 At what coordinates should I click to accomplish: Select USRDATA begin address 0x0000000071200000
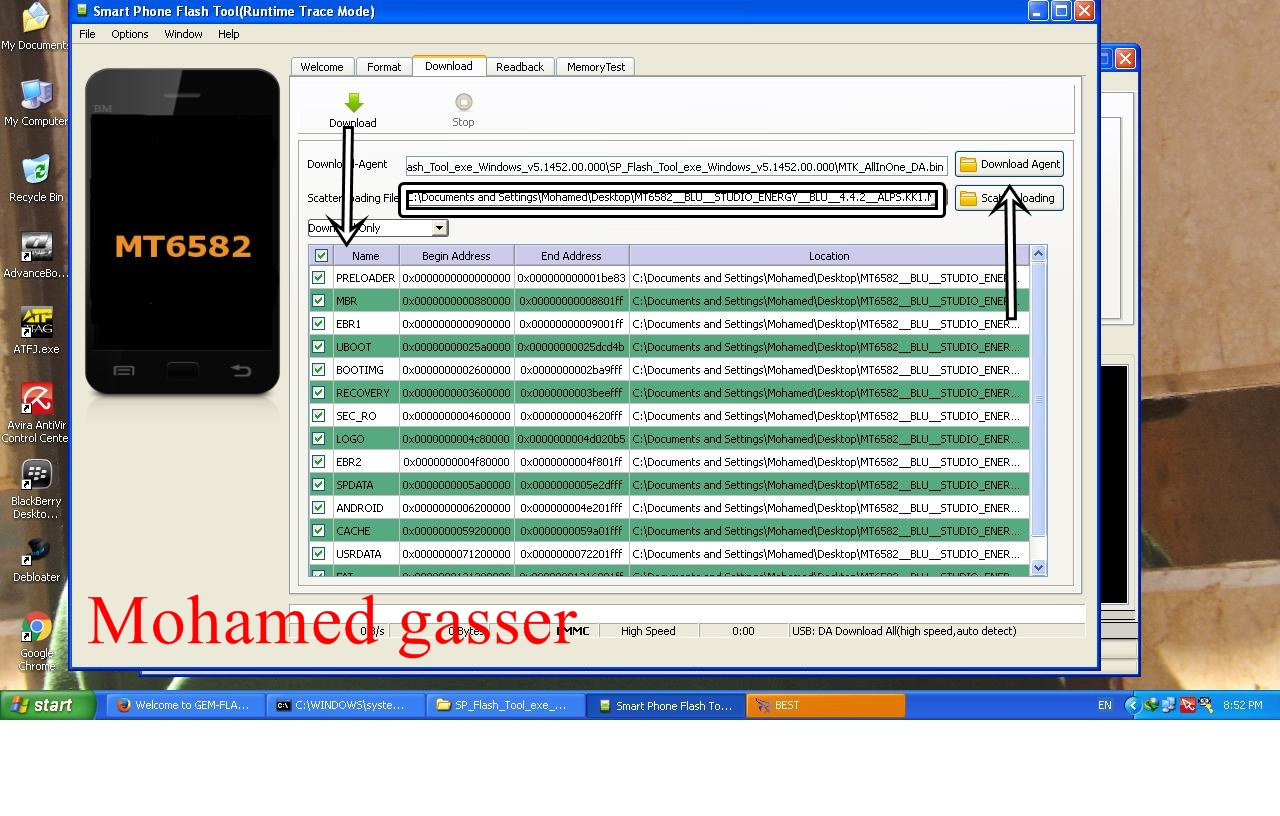click(456, 554)
